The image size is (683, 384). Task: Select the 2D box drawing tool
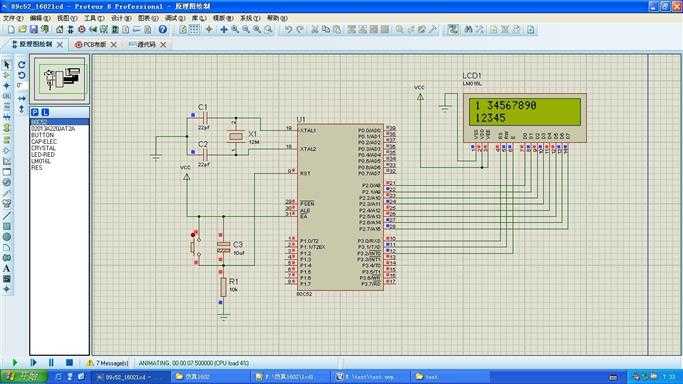click(x=7, y=226)
